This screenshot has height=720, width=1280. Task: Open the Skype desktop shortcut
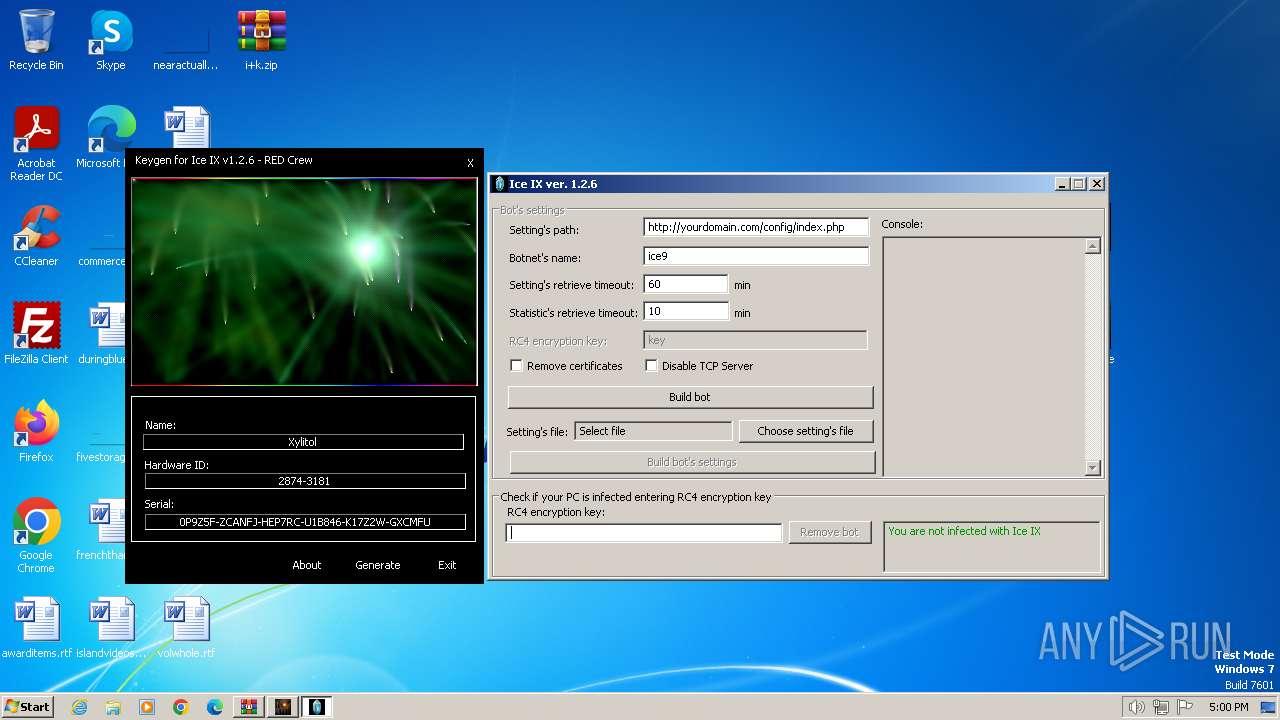[111, 40]
